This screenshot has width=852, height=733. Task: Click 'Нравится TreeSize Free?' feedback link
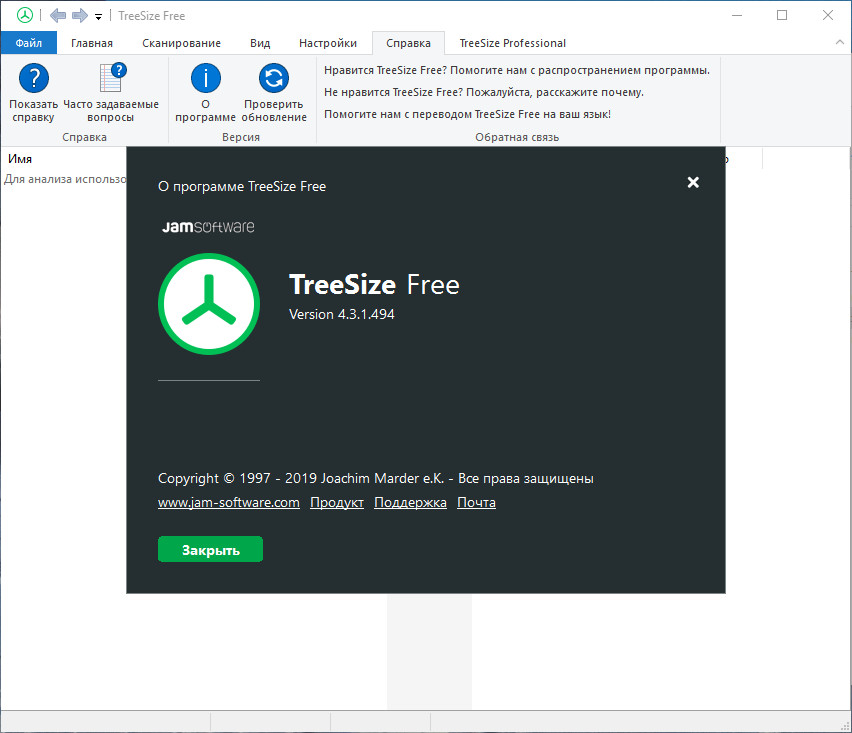(x=517, y=70)
